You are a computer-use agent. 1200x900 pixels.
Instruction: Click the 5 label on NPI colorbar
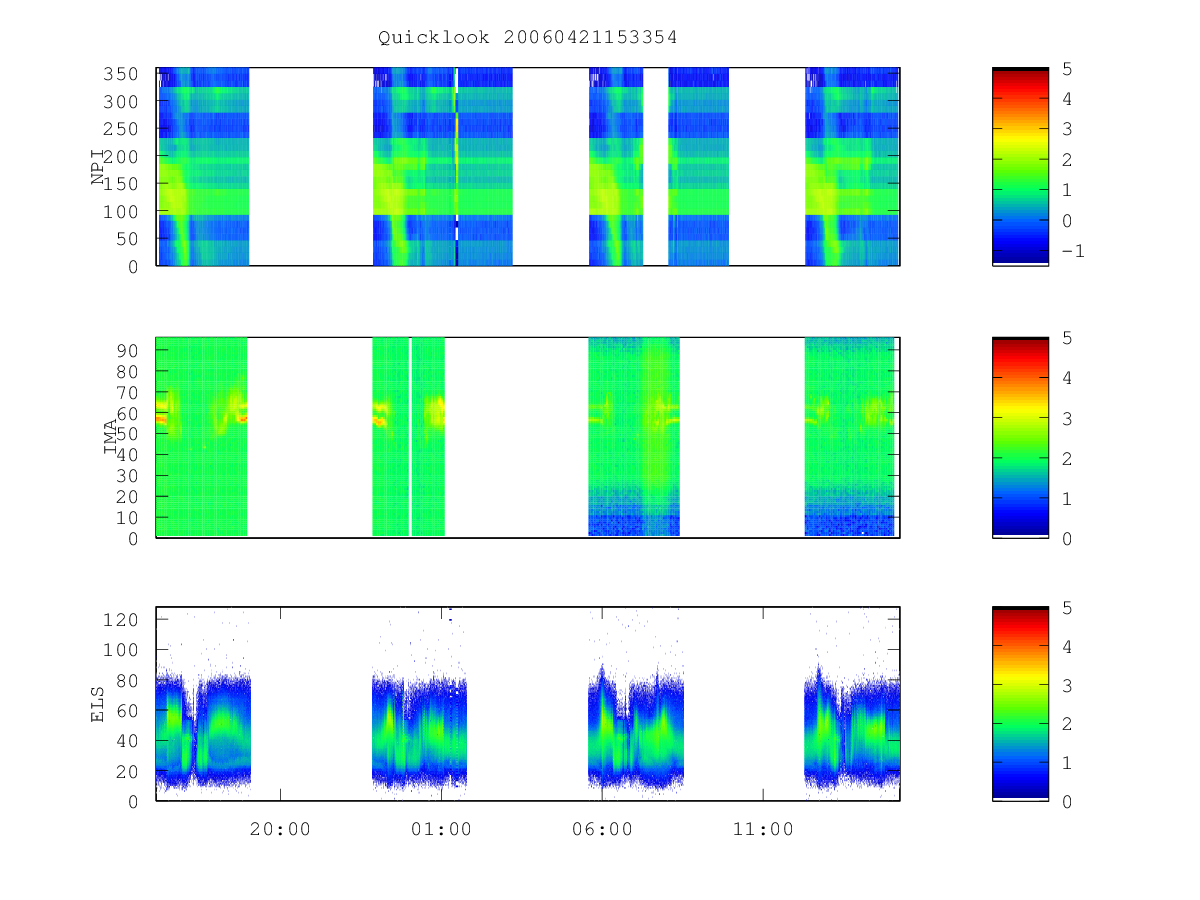click(x=1066, y=68)
